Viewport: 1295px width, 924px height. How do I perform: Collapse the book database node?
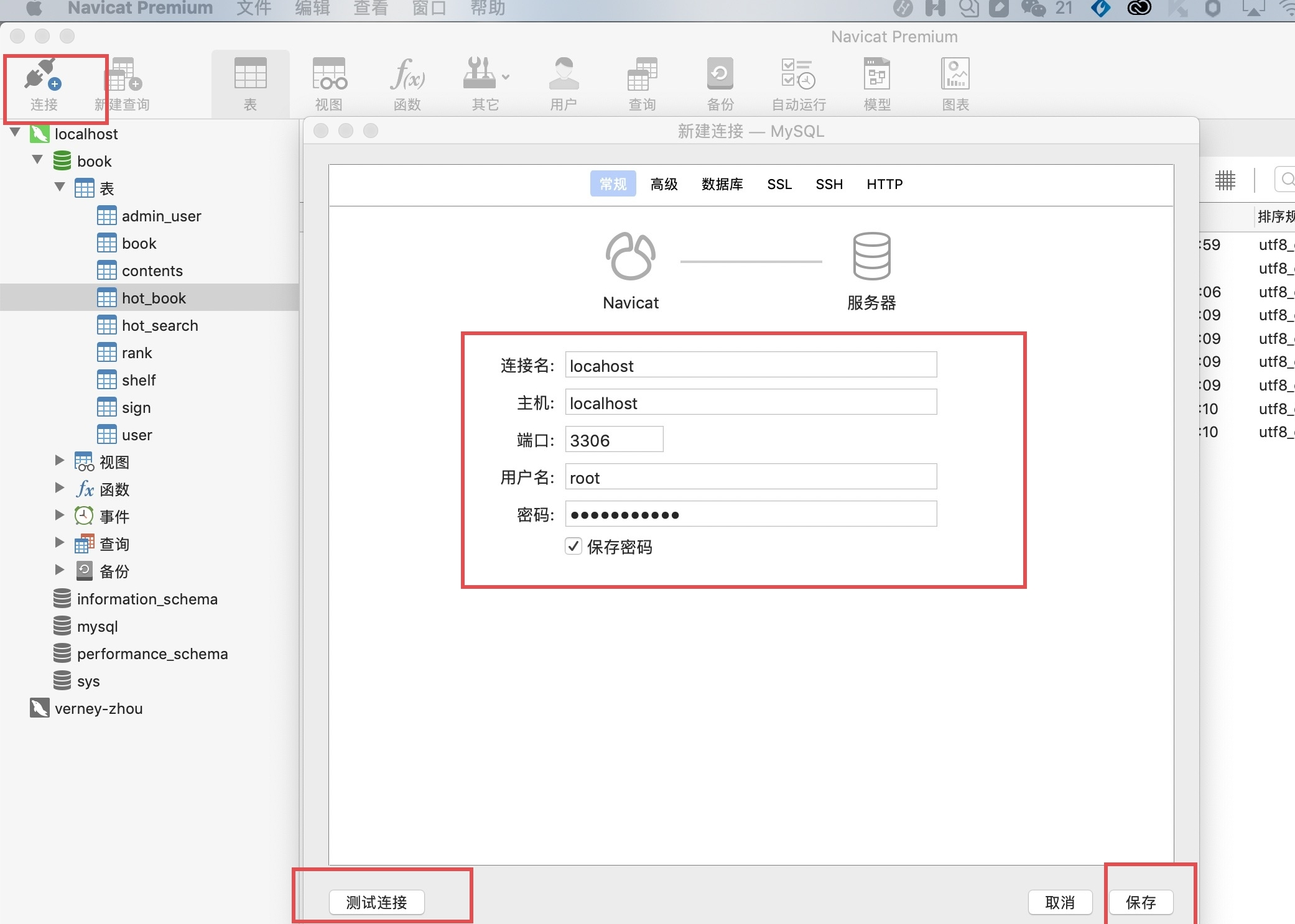(38, 160)
